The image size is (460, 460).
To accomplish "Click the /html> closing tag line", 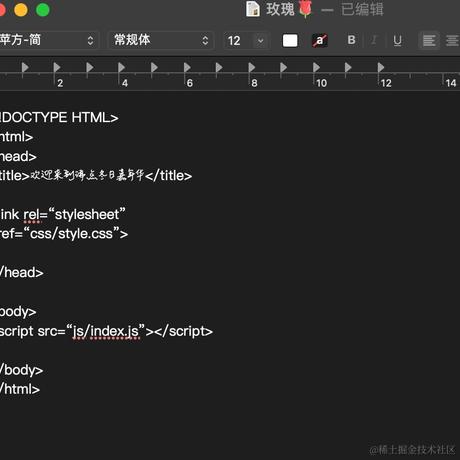I will pyautogui.click(x=20, y=389).
